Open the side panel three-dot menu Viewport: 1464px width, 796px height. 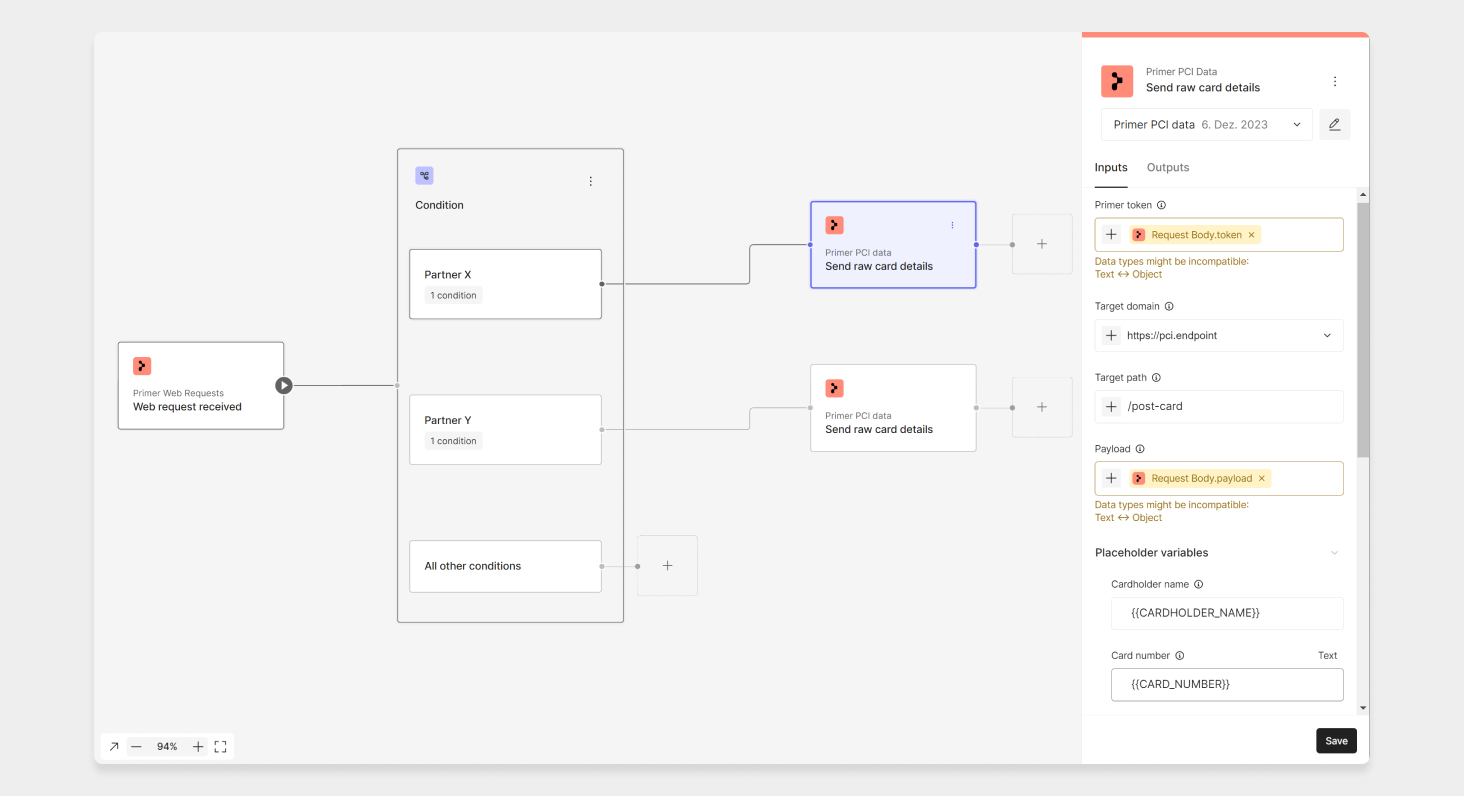tap(1334, 82)
